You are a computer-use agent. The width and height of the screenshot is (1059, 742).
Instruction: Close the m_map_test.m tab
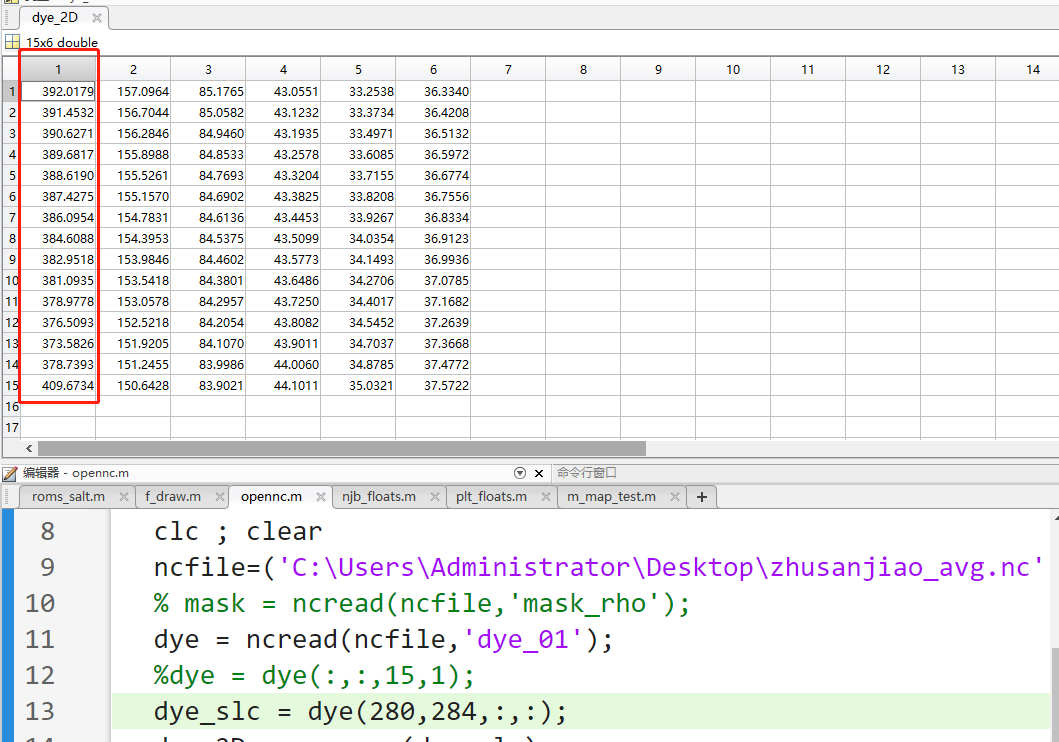point(675,497)
